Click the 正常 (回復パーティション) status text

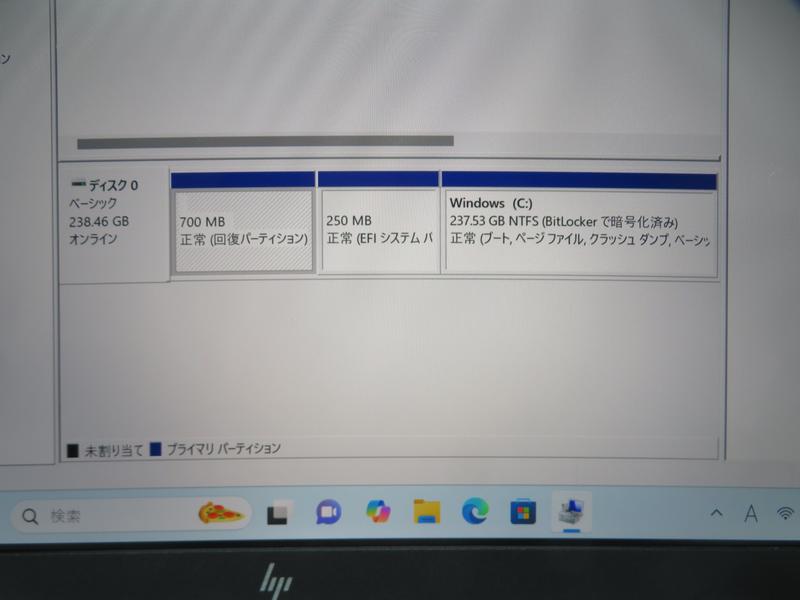[244, 239]
